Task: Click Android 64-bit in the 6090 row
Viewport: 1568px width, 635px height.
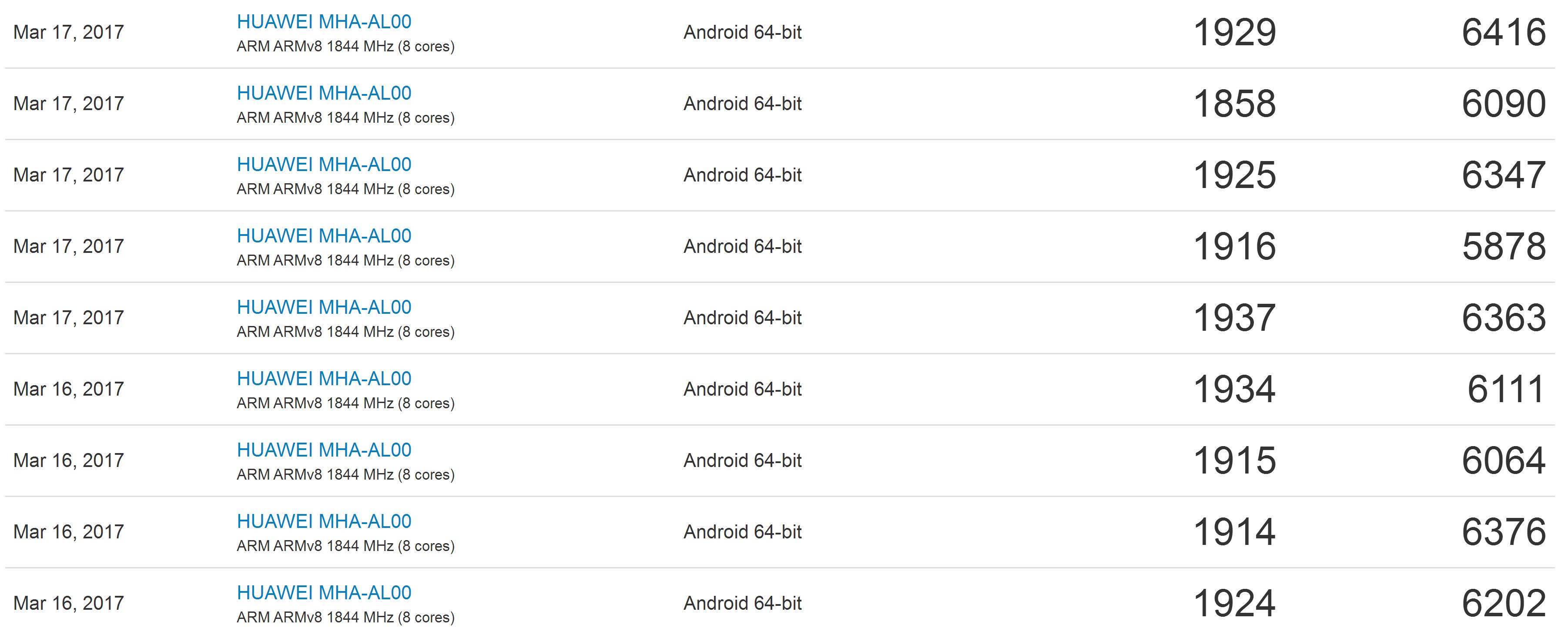Action: [743, 104]
